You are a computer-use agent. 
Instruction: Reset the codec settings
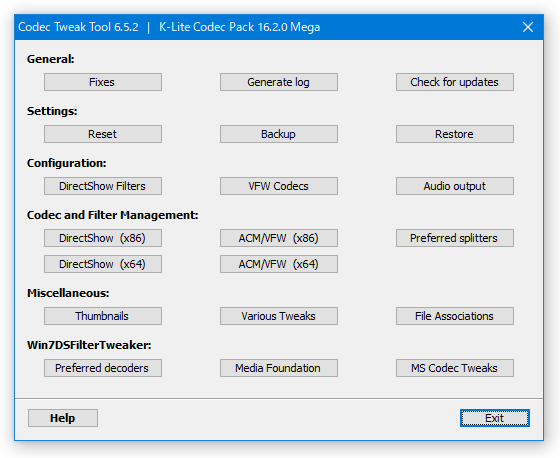(x=103, y=134)
